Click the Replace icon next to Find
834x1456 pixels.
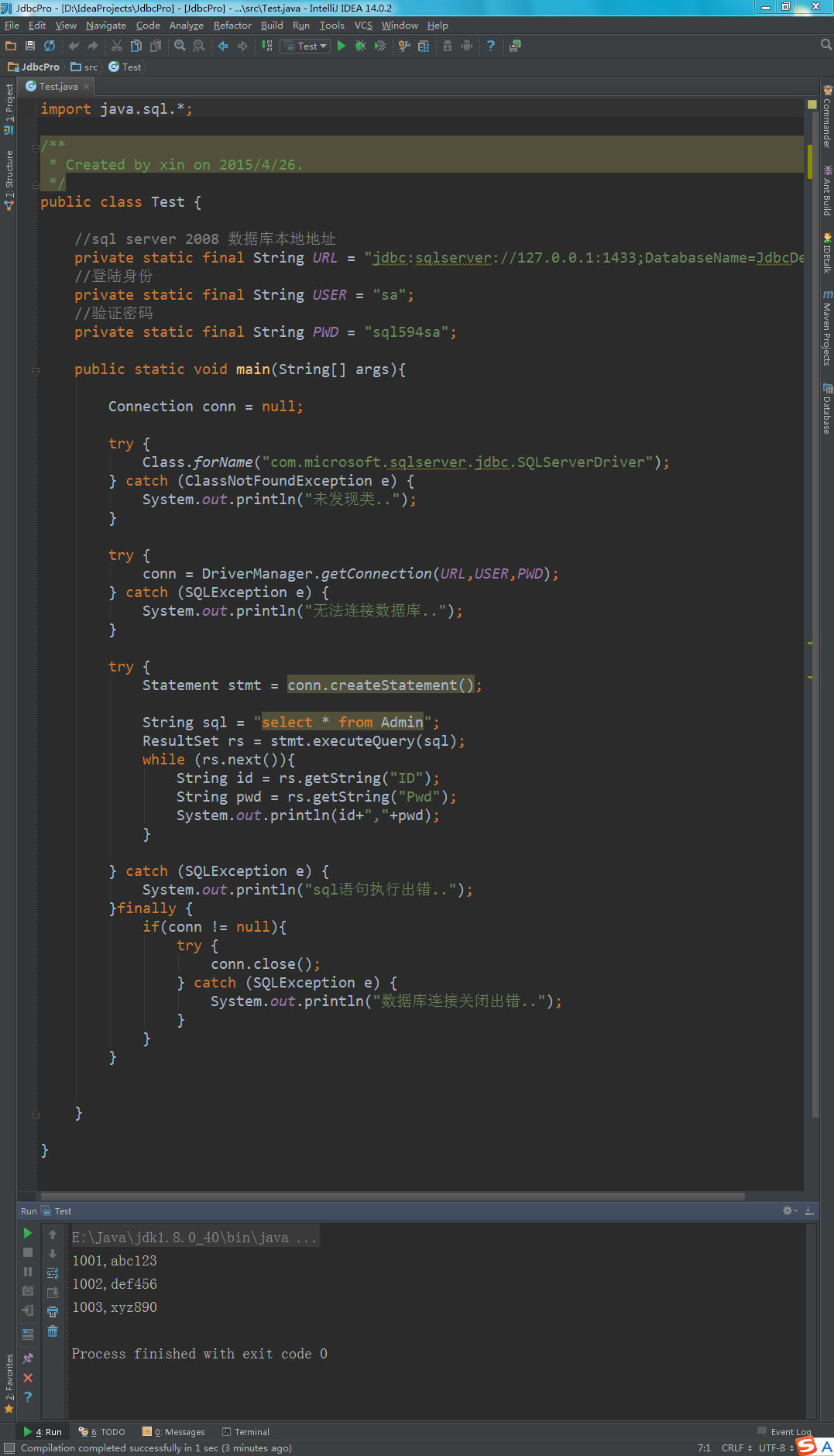(x=199, y=46)
